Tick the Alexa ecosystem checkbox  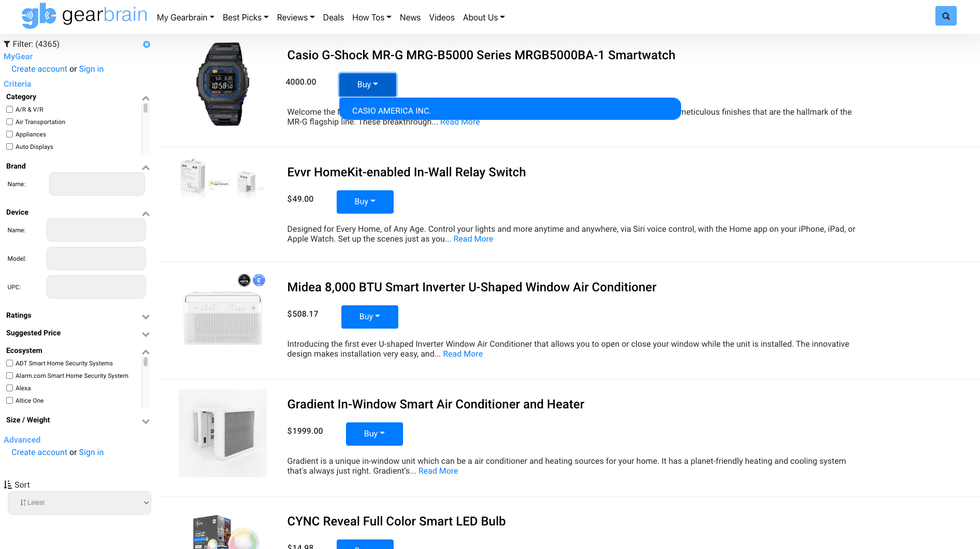10,388
